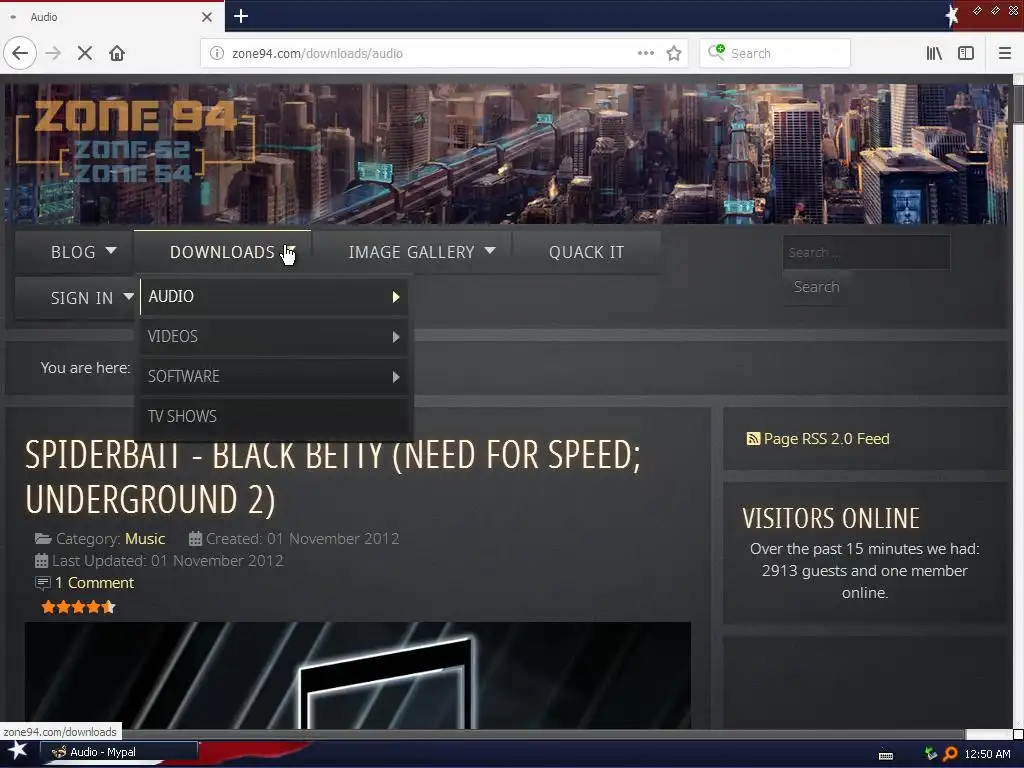Click the search engine magnifier icon

pos(716,52)
